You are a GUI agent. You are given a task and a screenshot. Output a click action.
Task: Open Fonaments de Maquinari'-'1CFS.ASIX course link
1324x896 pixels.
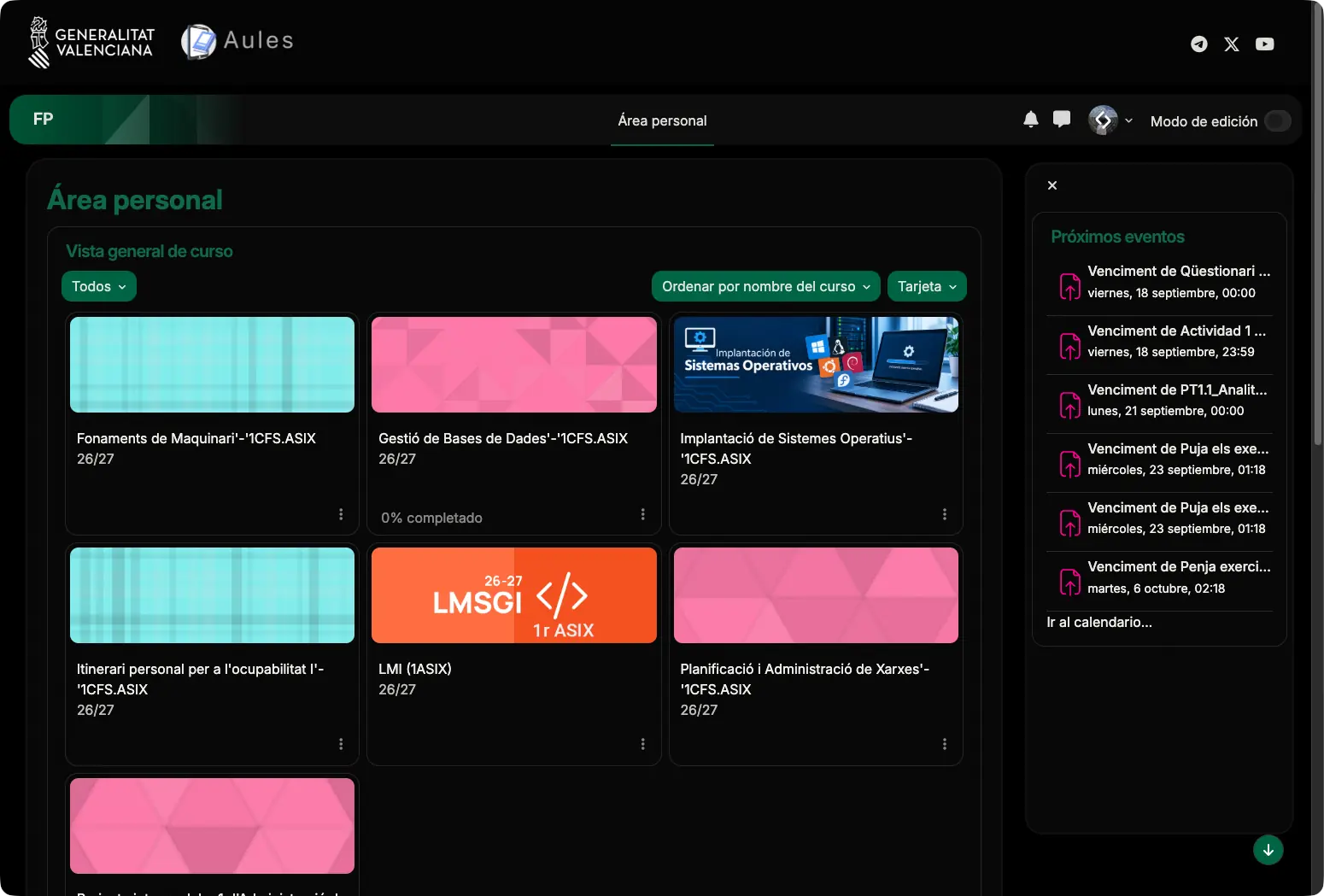[196, 438]
